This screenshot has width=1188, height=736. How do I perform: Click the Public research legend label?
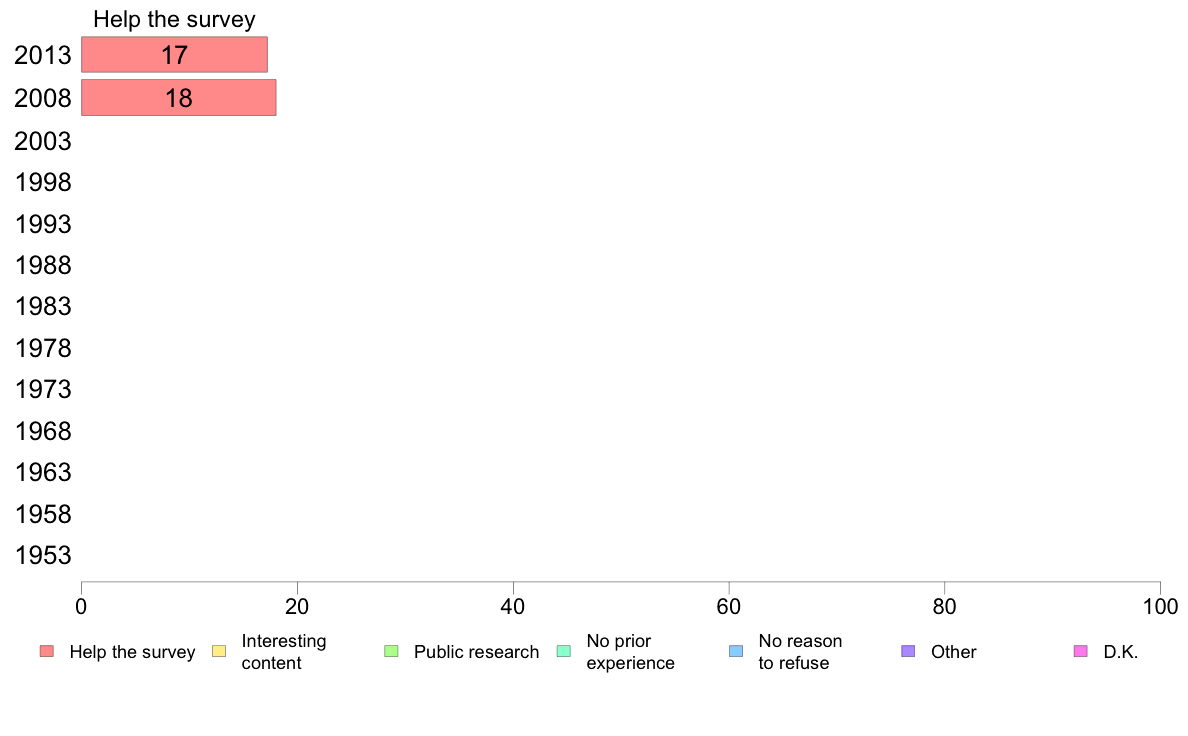pyautogui.click(x=476, y=652)
